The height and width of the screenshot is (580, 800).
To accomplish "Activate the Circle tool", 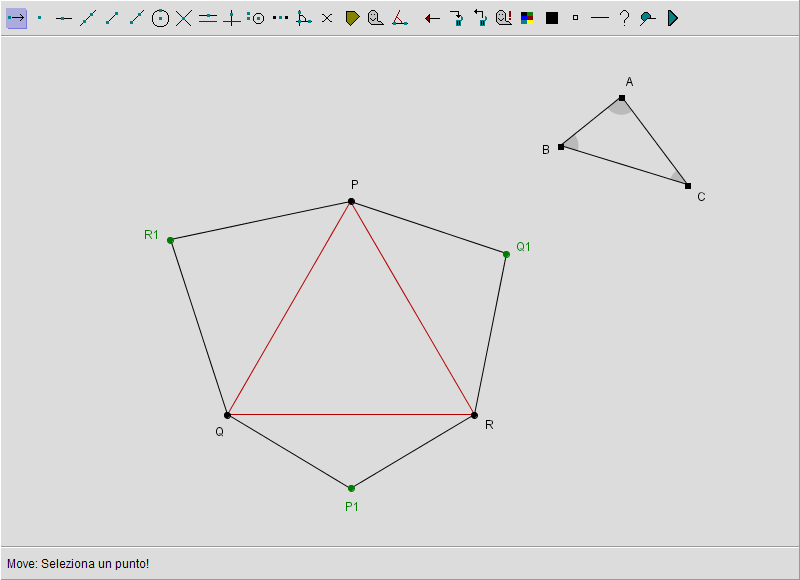I will [x=160, y=18].
